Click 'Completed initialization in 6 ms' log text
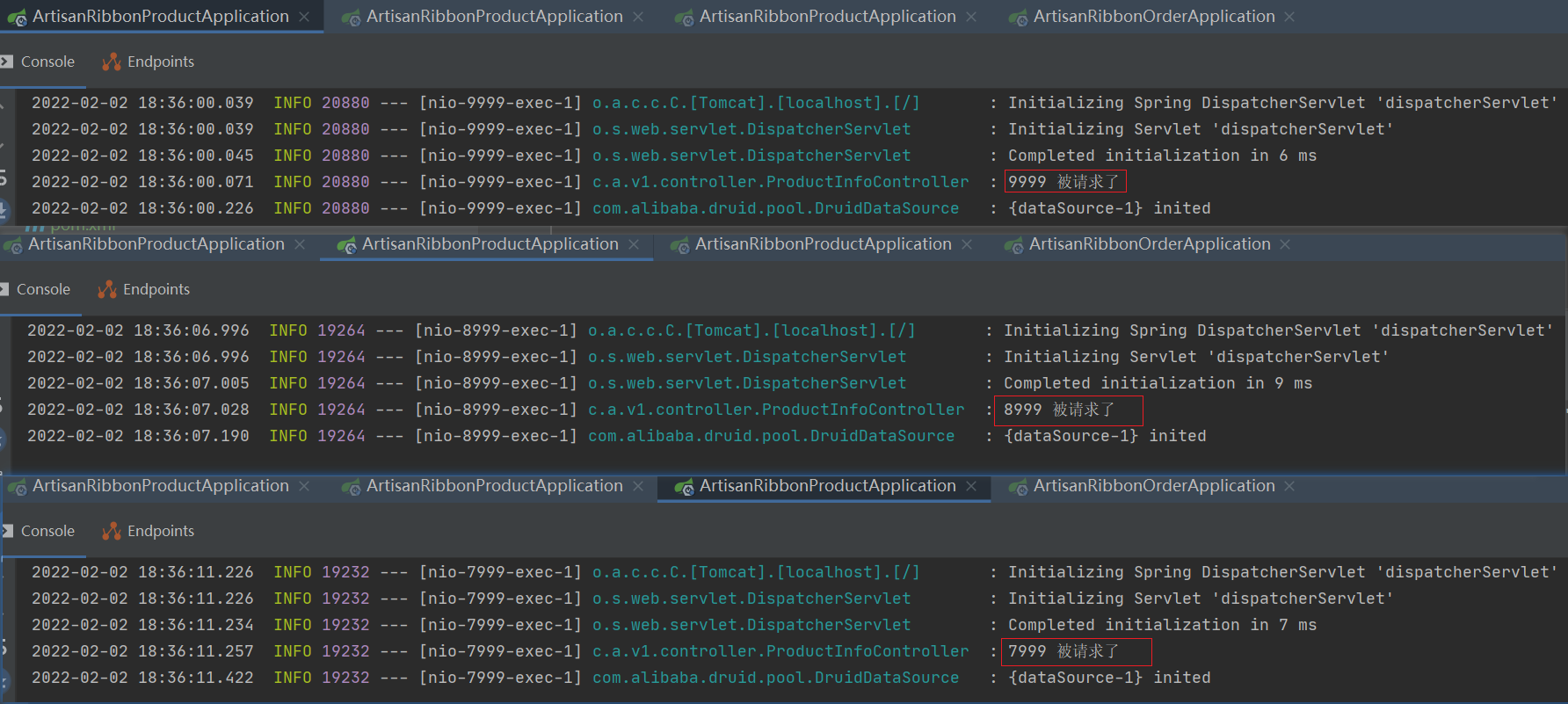Screen dimensions: 1568x704 pyautogui.click(x=1162, y=156)
